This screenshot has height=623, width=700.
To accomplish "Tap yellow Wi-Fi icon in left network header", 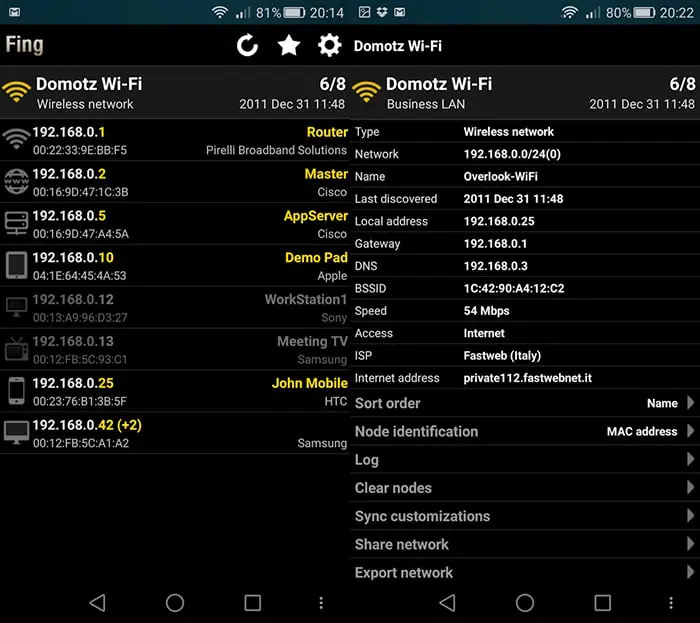I will click(x=16, y=92).
